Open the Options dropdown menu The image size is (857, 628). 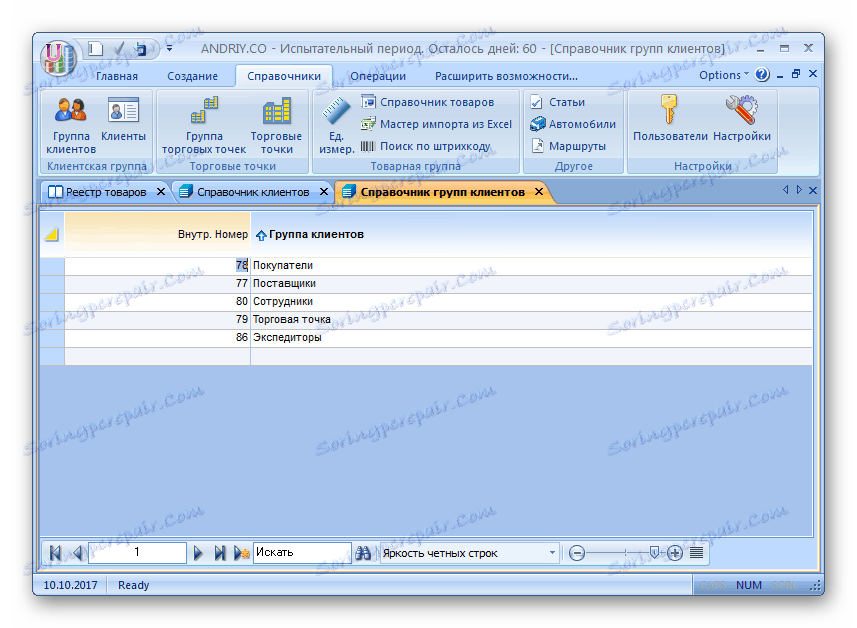pyautogui.click(x=724, y=75)
